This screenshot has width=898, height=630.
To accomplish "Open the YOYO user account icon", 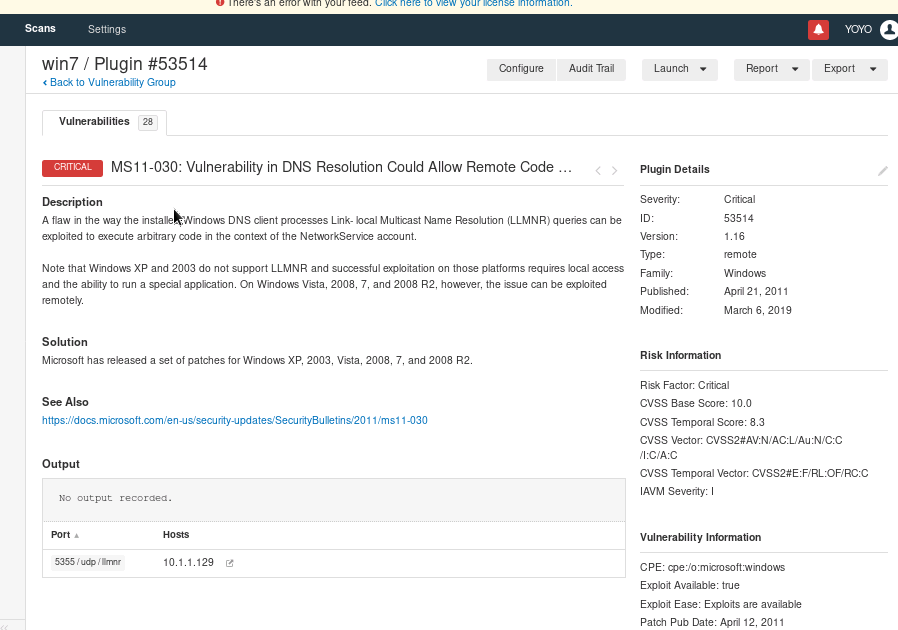I will [x=889, y=30].
